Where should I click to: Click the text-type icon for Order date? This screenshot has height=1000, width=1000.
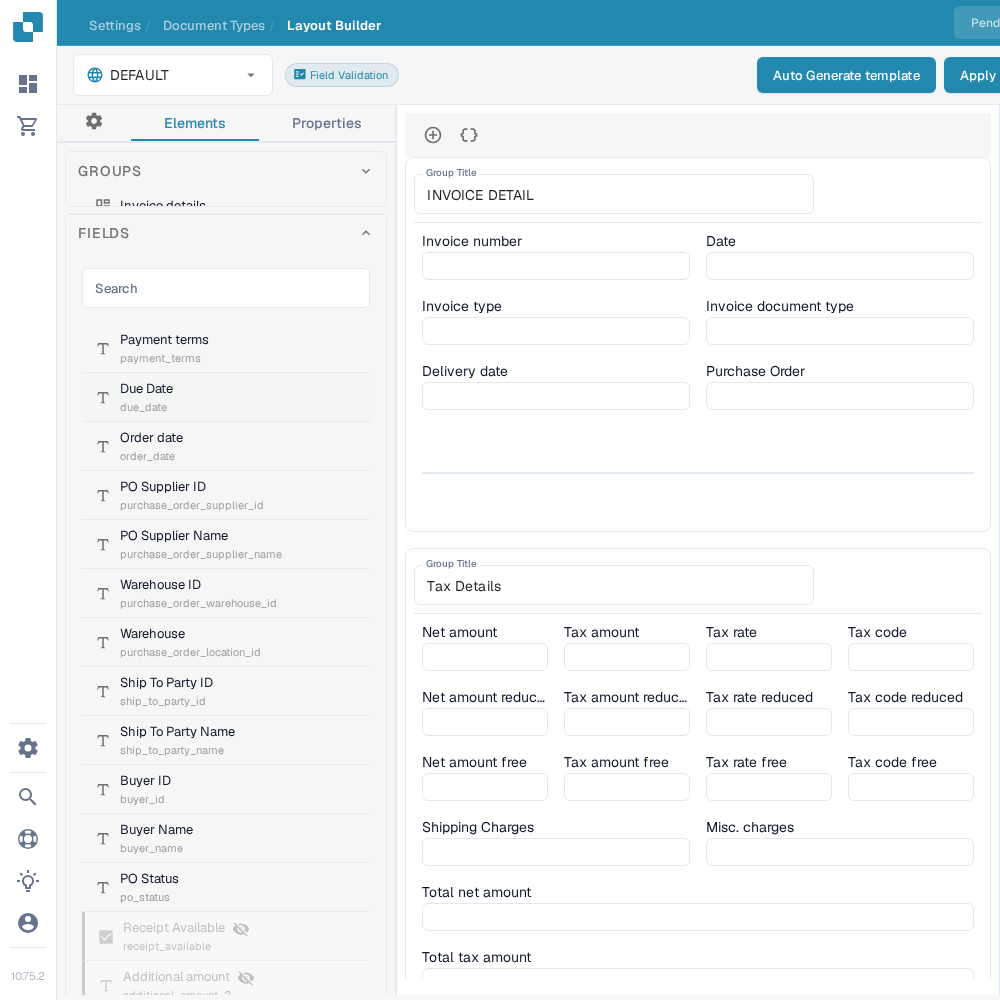103,446
